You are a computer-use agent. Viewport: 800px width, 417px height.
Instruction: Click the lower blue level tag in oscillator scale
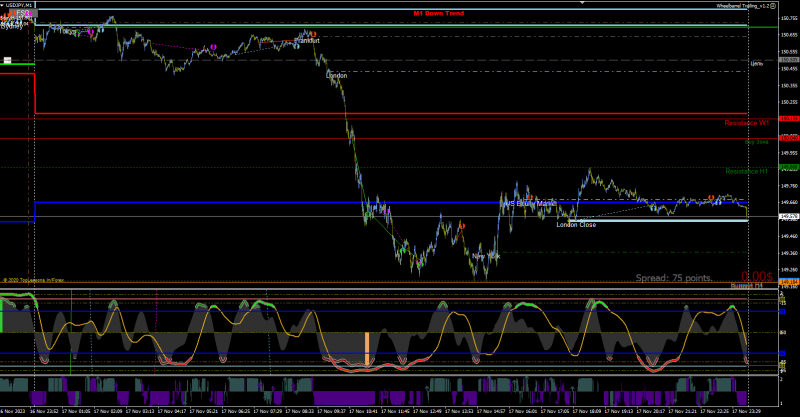782,353
